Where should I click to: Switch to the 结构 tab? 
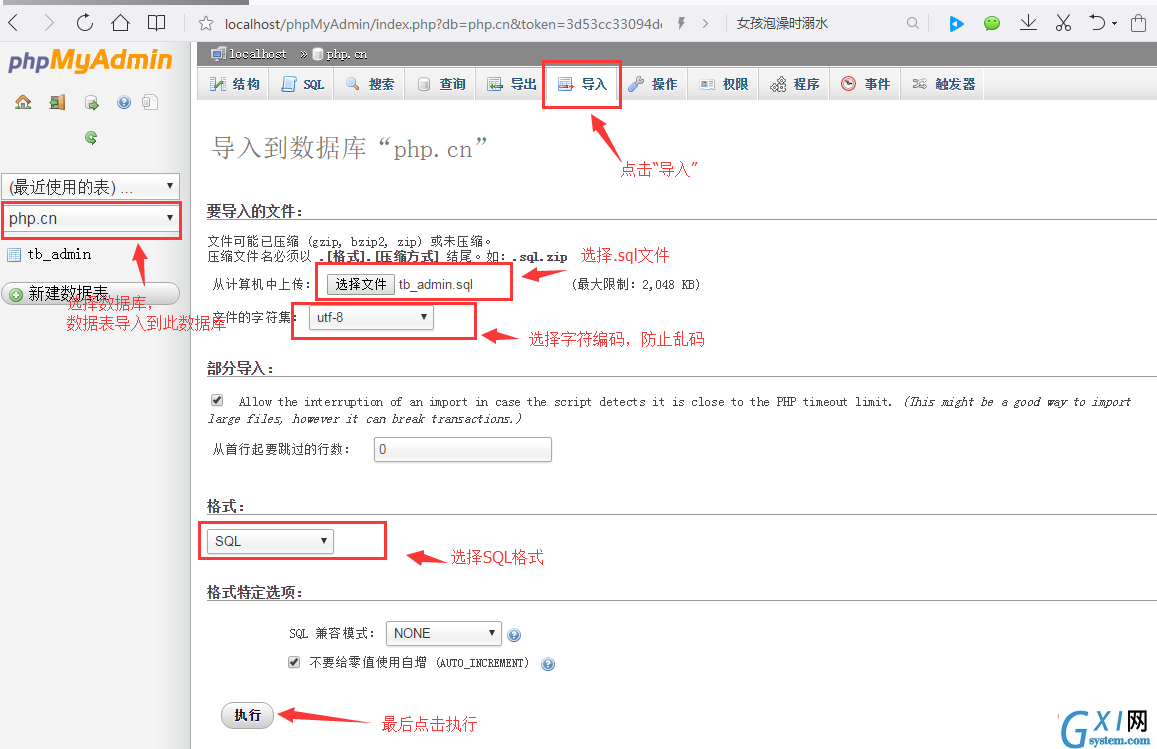235,84
